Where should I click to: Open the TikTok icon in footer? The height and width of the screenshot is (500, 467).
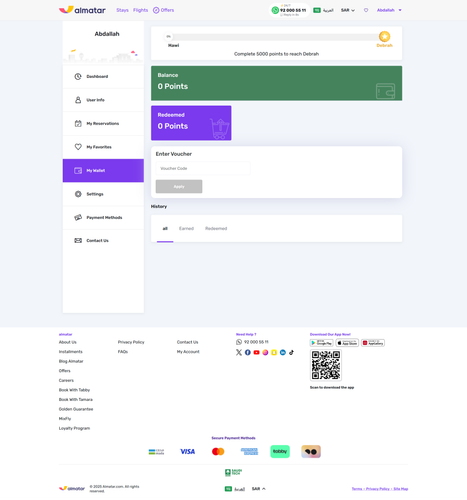tap(291, 352)
